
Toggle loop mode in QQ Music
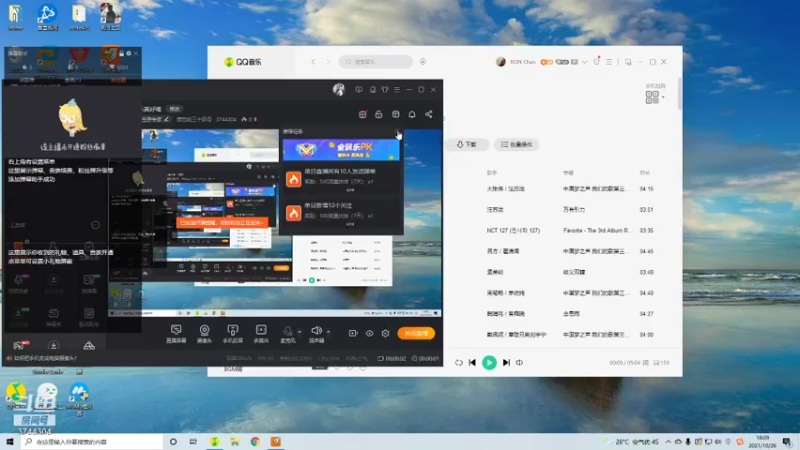click(459, 363)
